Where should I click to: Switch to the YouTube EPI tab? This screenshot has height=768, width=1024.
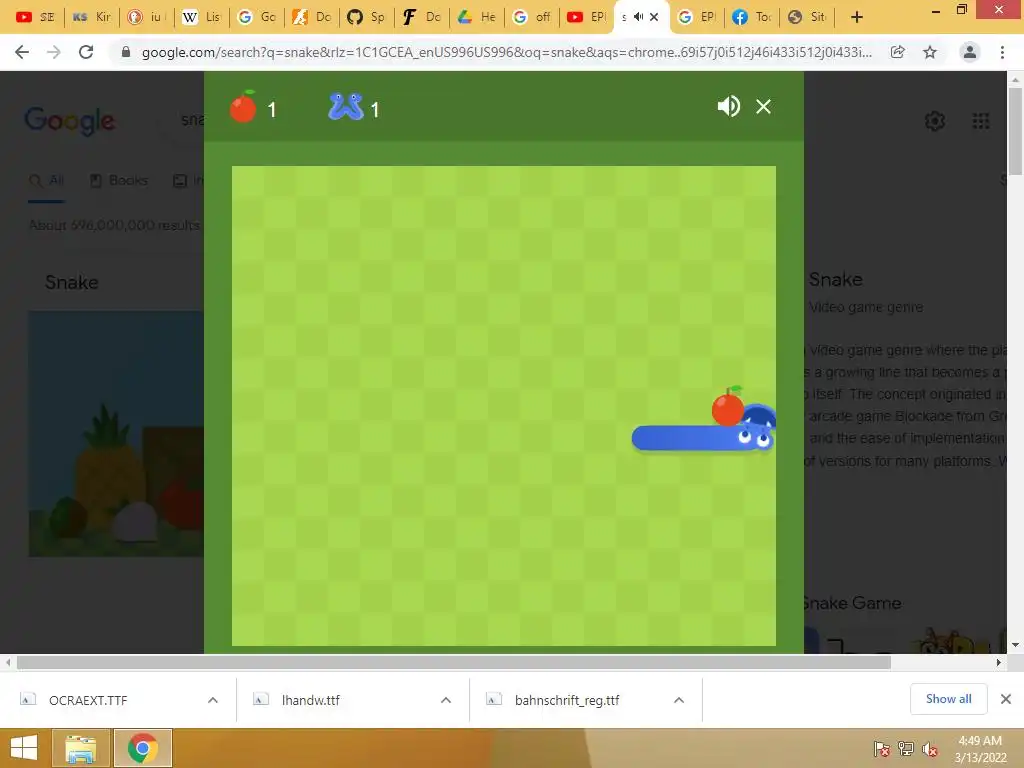coord(586,17)
